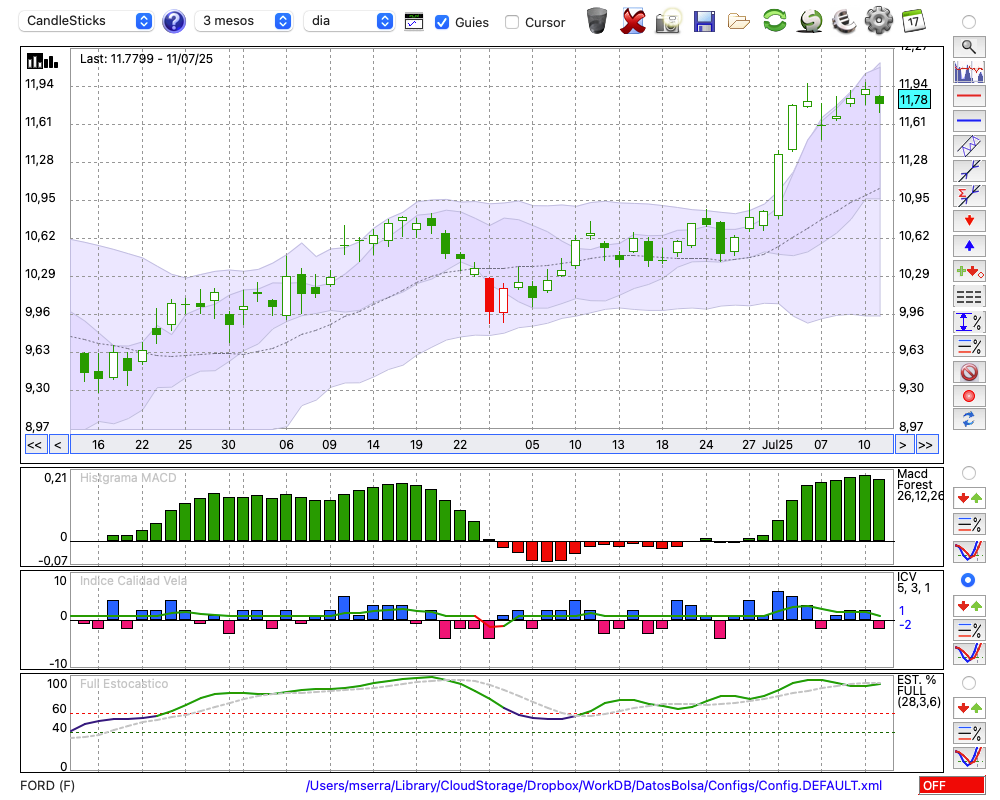The height and width of the screenshot is (800, 1000).
Task: Select the sigma regression line tool
Action: 969,195
